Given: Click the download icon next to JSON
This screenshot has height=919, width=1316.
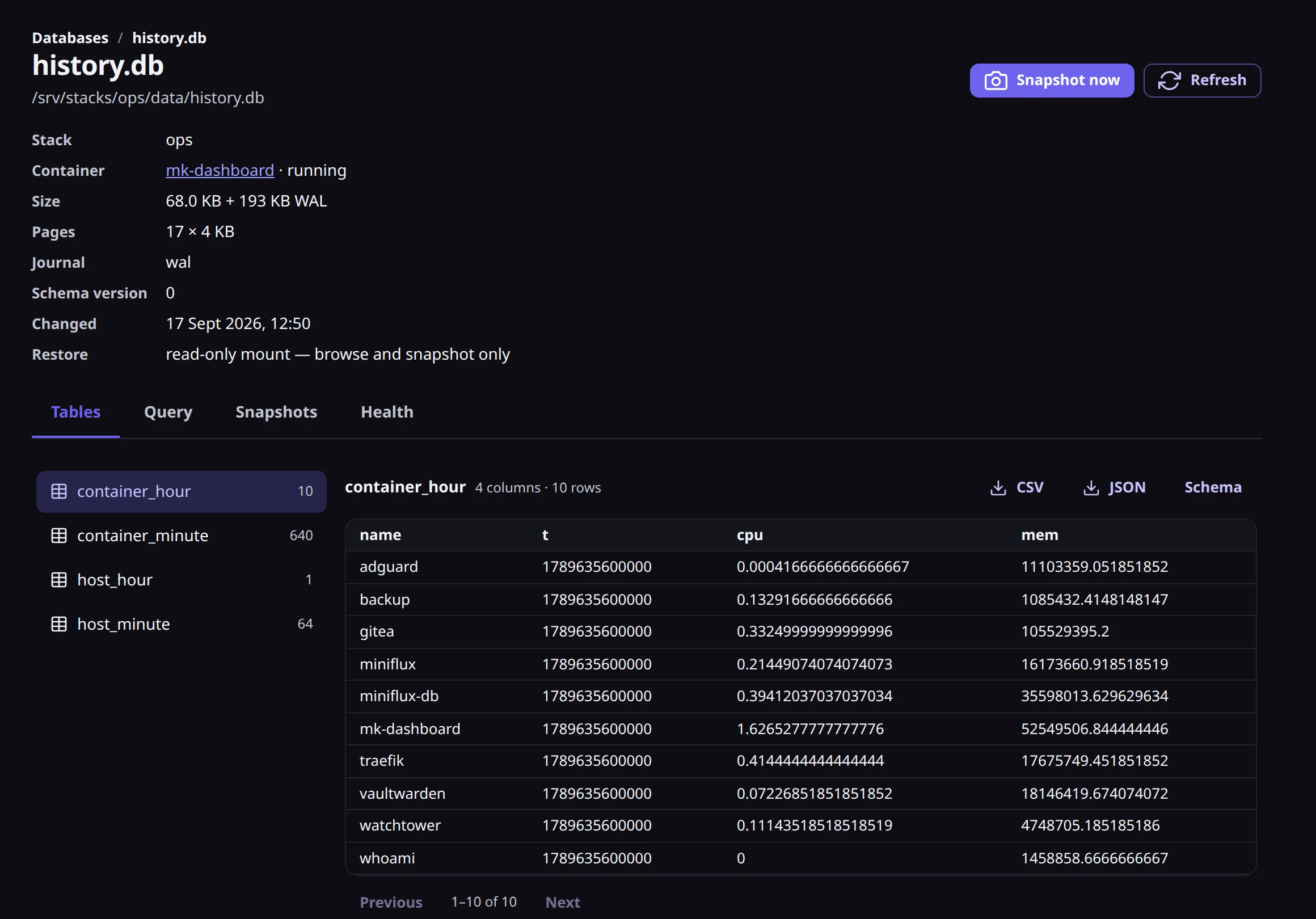Looking at the screenshot, I should click(1091, 488).
